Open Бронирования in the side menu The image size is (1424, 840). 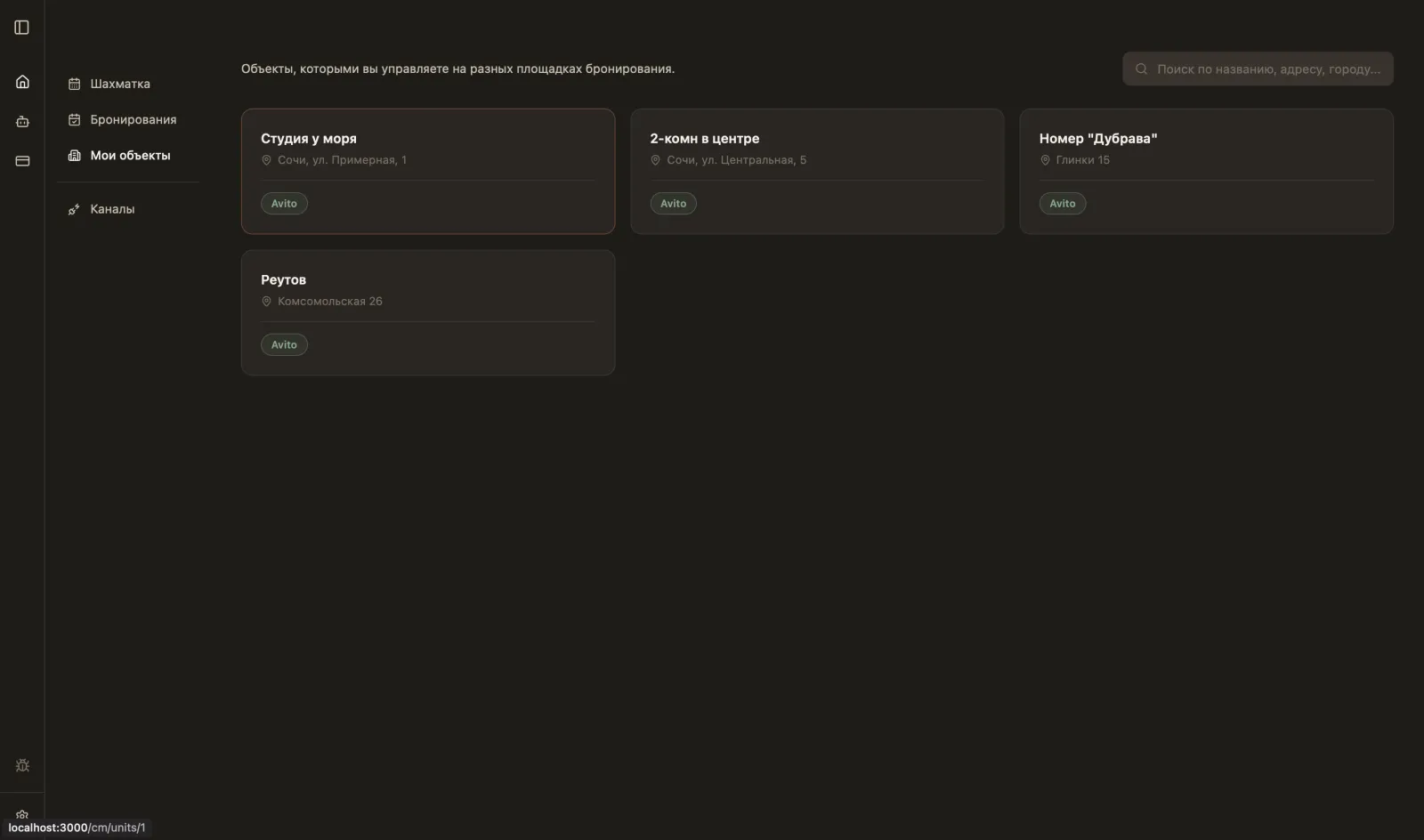click(128, 119)
